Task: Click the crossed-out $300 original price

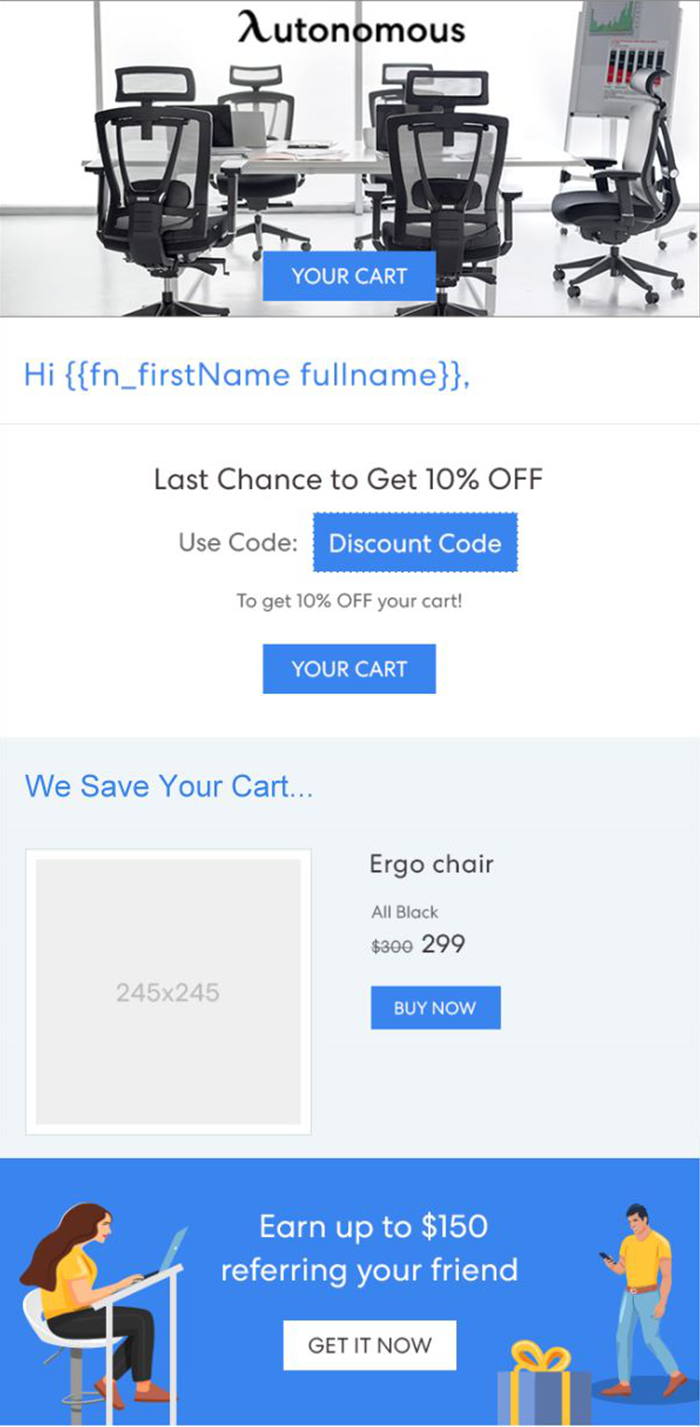Action: point(391,946)
